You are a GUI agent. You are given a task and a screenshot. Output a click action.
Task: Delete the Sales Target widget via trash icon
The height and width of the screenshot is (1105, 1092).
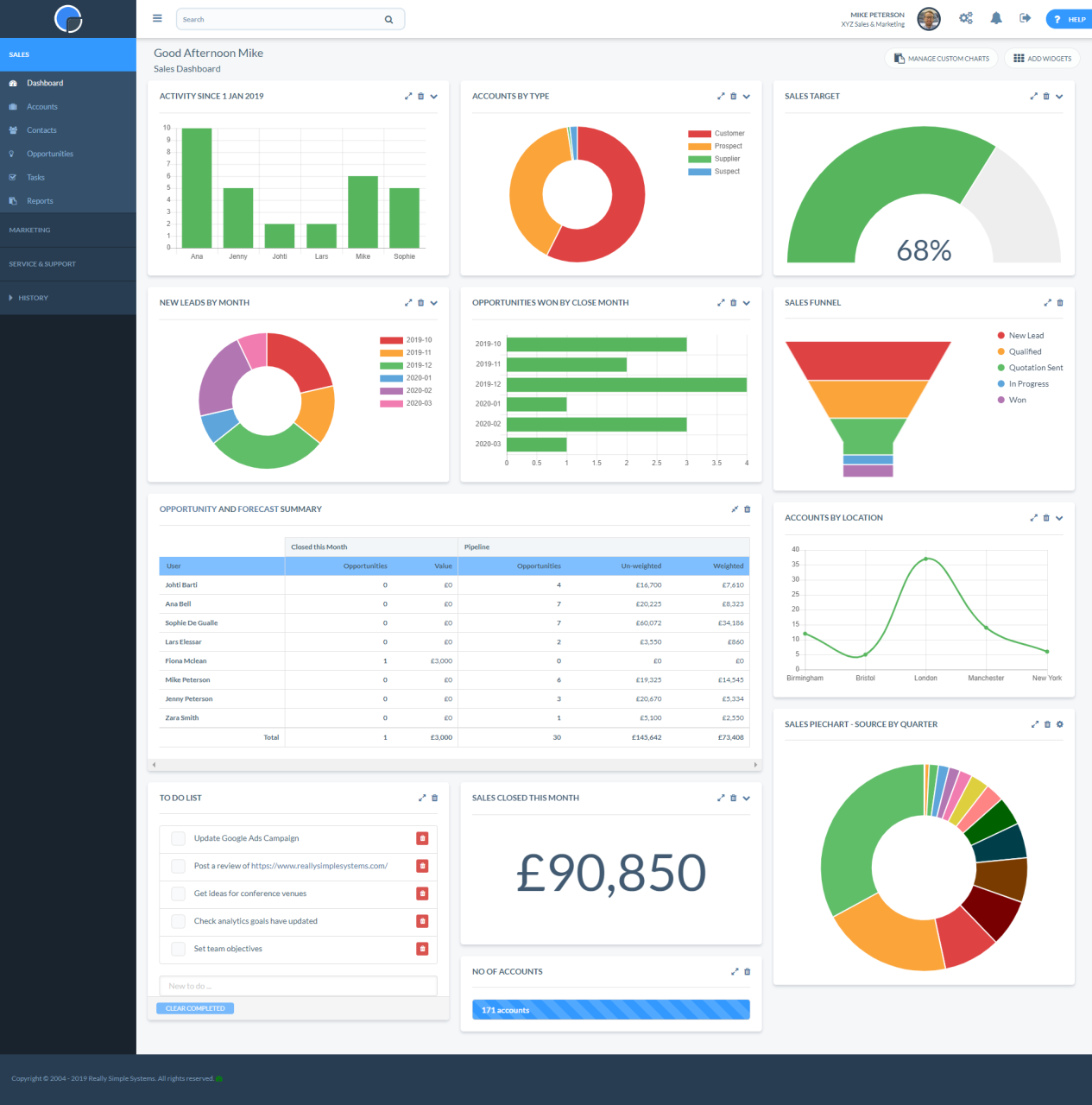(x=1046, y=96)
